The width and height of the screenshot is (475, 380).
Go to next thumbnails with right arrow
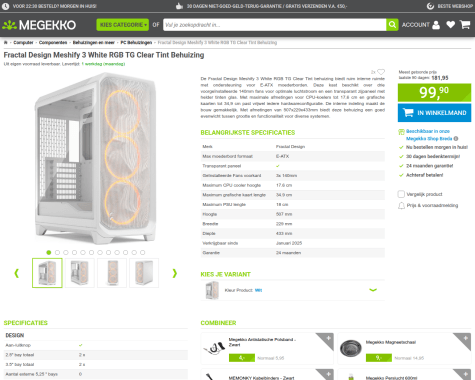click(175, 273)
